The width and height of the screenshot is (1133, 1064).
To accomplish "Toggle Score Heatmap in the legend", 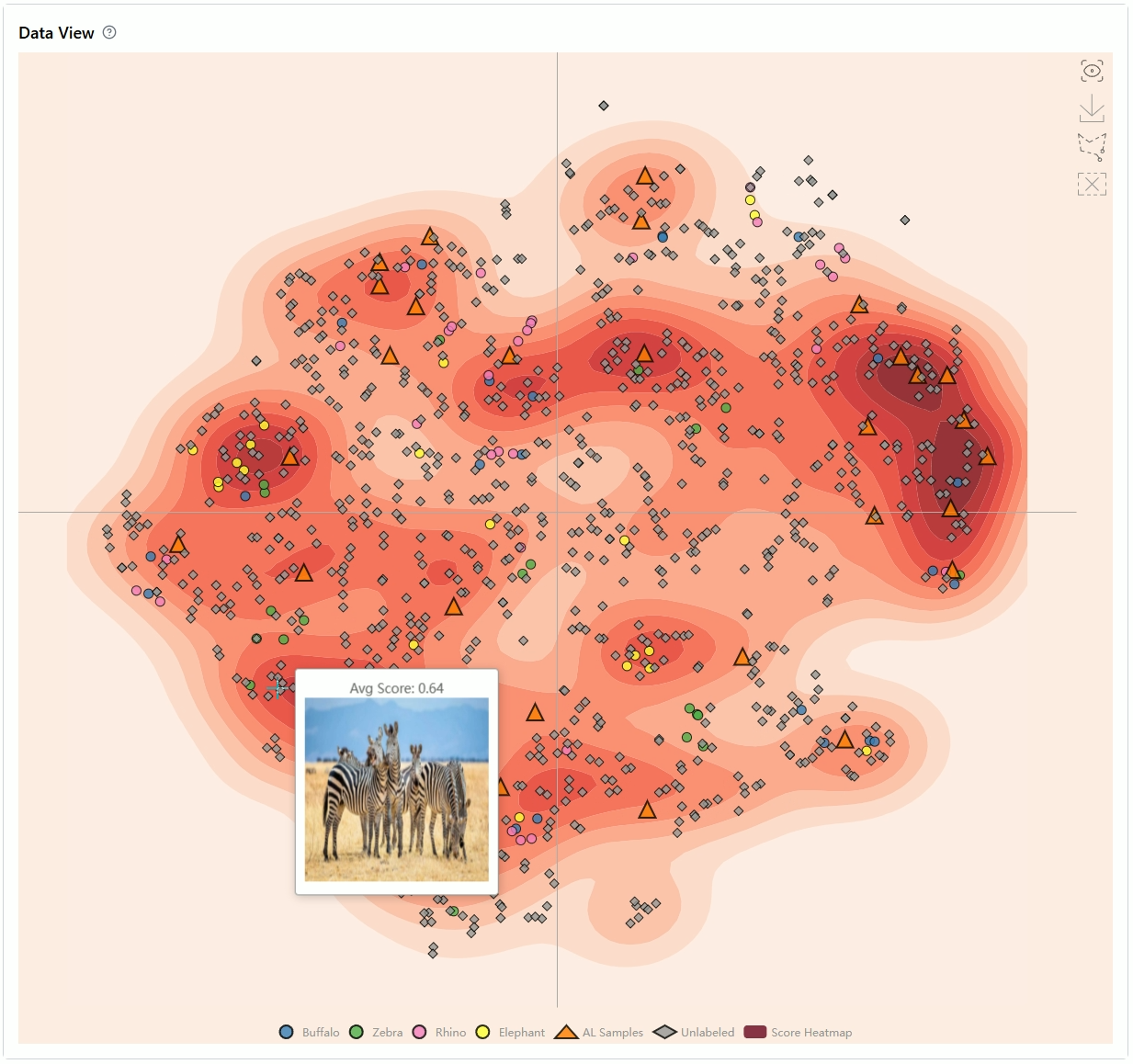I will [799, 1032].
